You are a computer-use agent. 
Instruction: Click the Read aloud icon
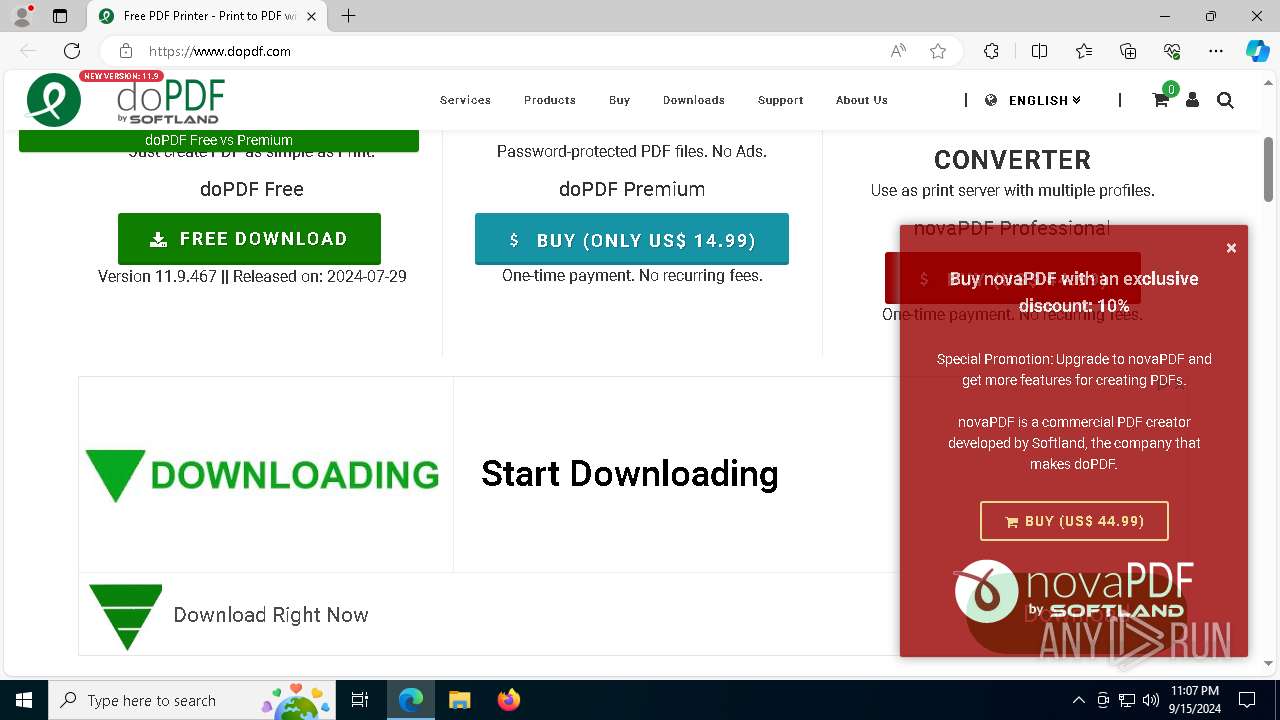click(898, 51)
